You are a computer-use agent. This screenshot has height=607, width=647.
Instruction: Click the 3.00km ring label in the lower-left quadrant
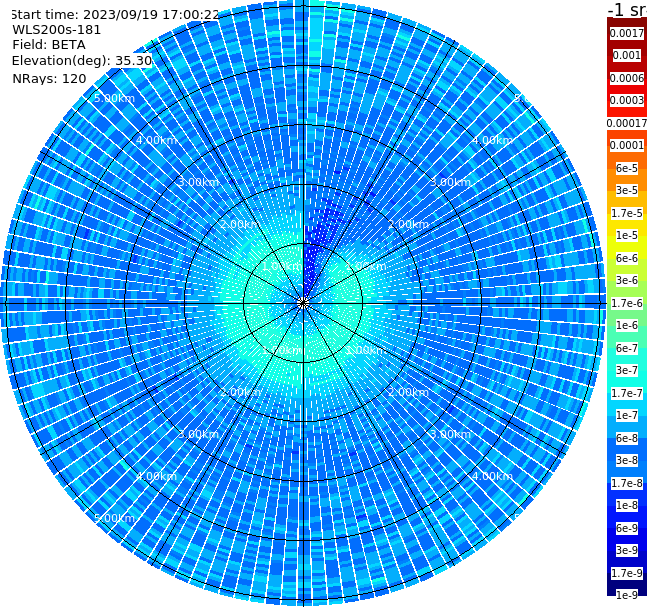pos(198,434)
